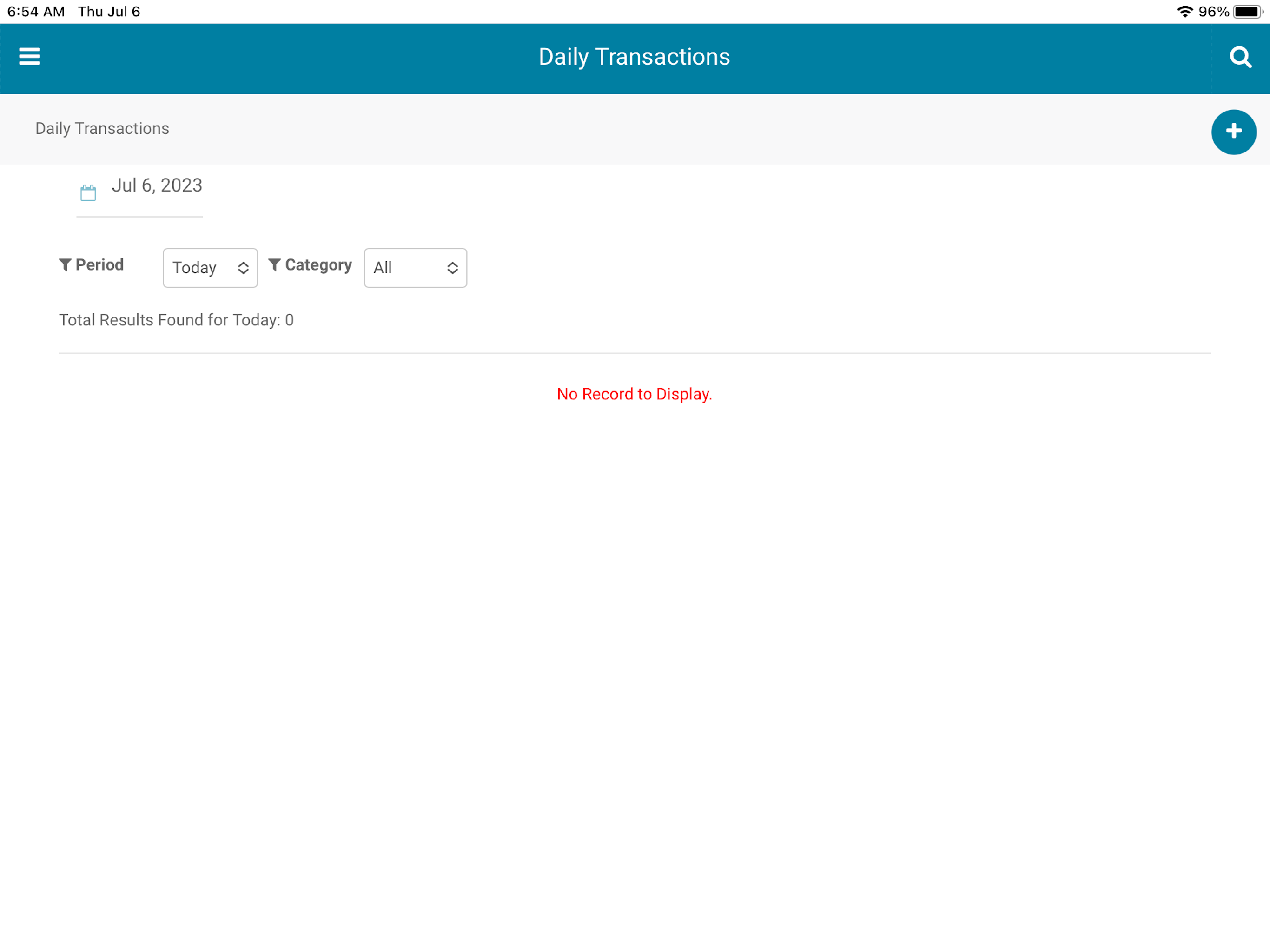This screenshot has height=952, width=1270.
Task: Click the calendar icon
Action: (88, 192)
